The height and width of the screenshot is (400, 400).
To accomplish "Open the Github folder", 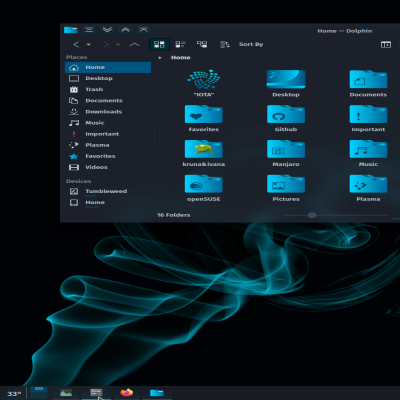I will click(x=286, y=118).
